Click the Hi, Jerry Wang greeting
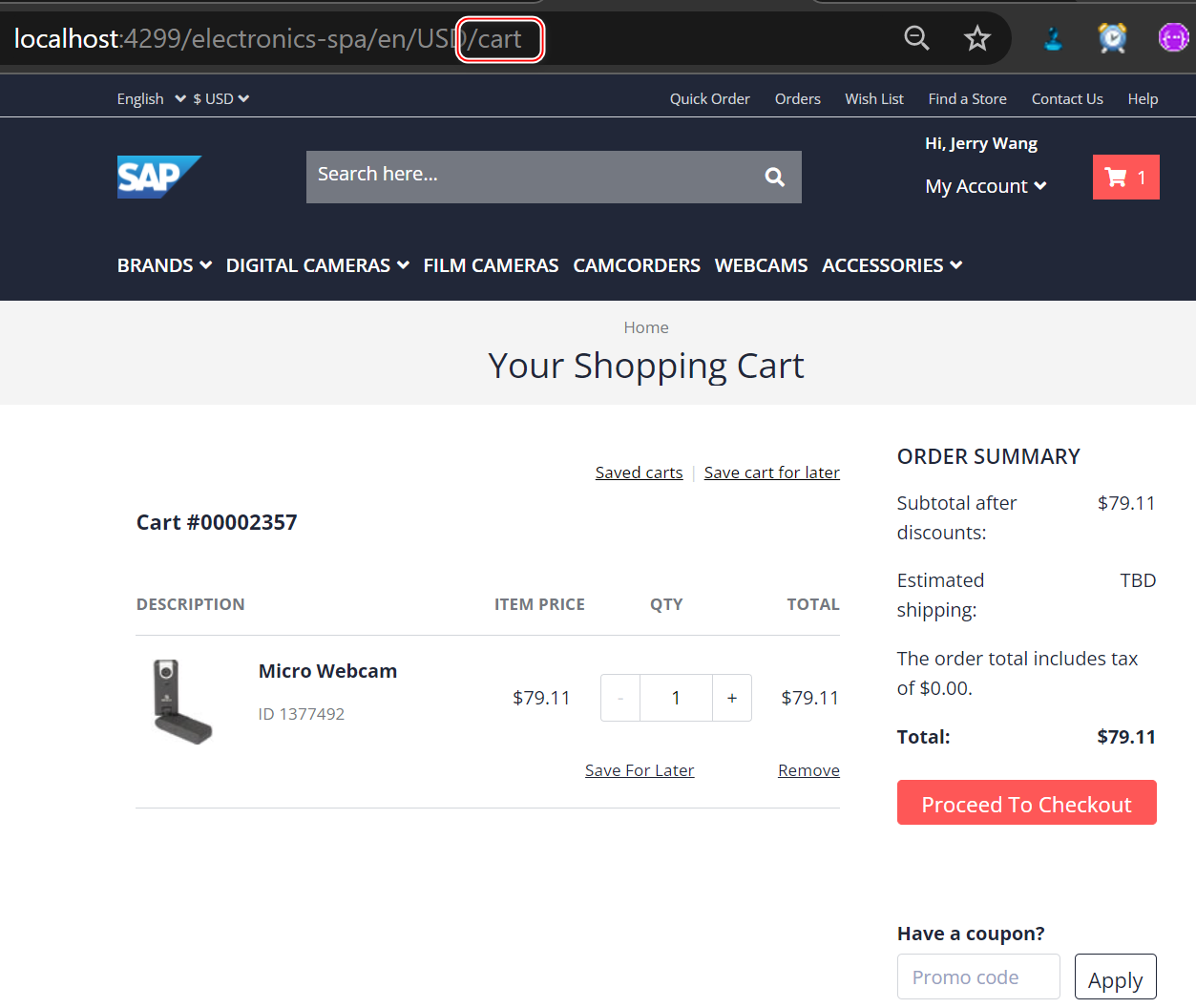The height and width of the screenshot is (1008, 1196). click(981, 143)
